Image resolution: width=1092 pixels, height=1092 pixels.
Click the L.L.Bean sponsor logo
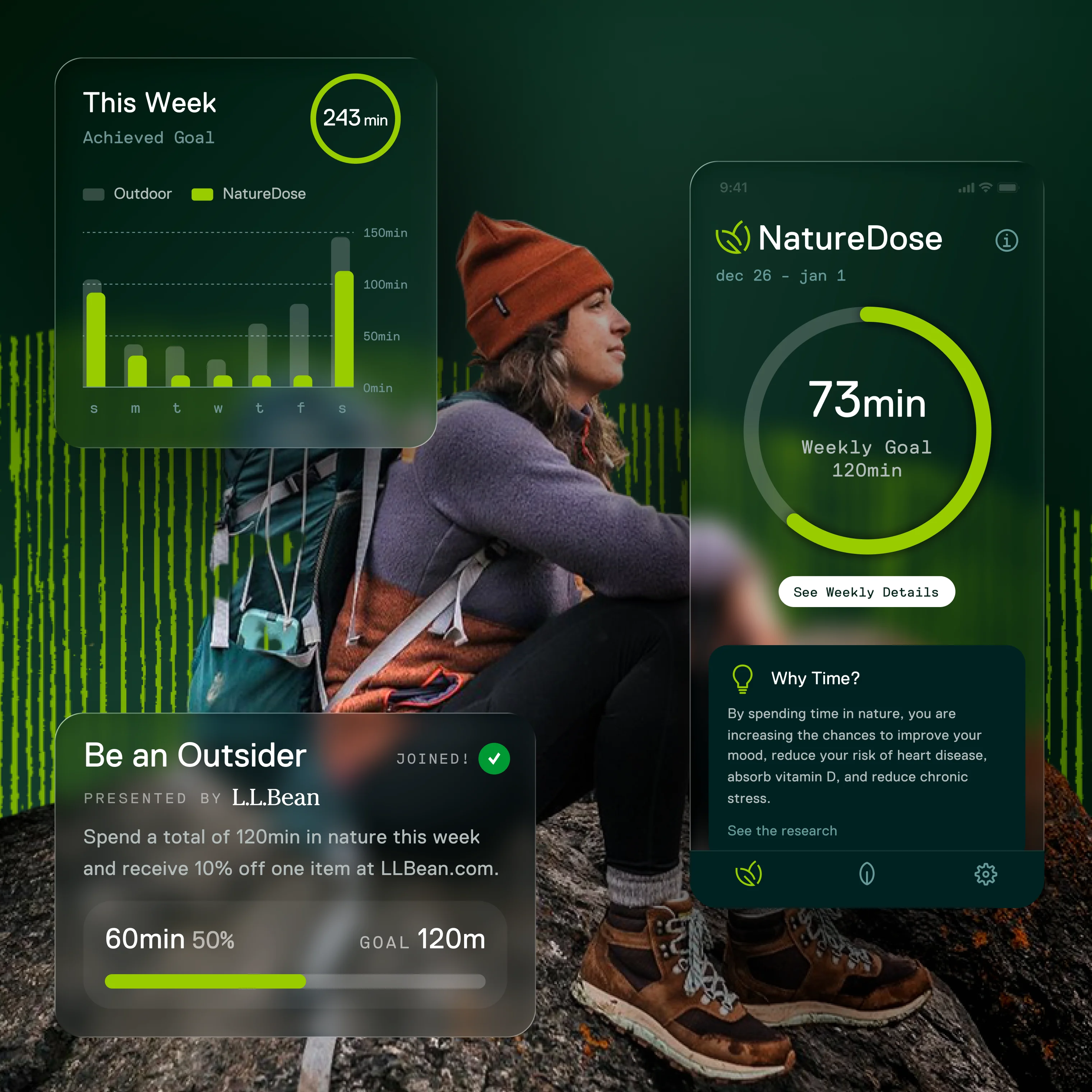(276, 797)
